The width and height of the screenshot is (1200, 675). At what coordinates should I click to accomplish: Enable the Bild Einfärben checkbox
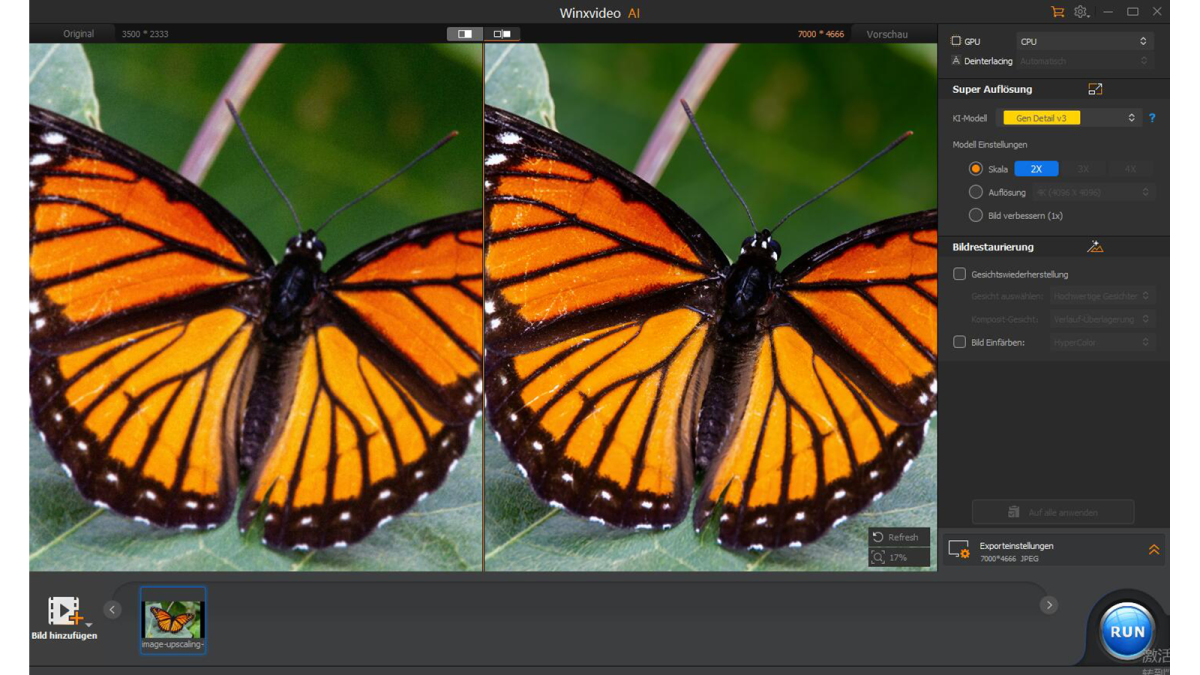(x=959, y=342)
